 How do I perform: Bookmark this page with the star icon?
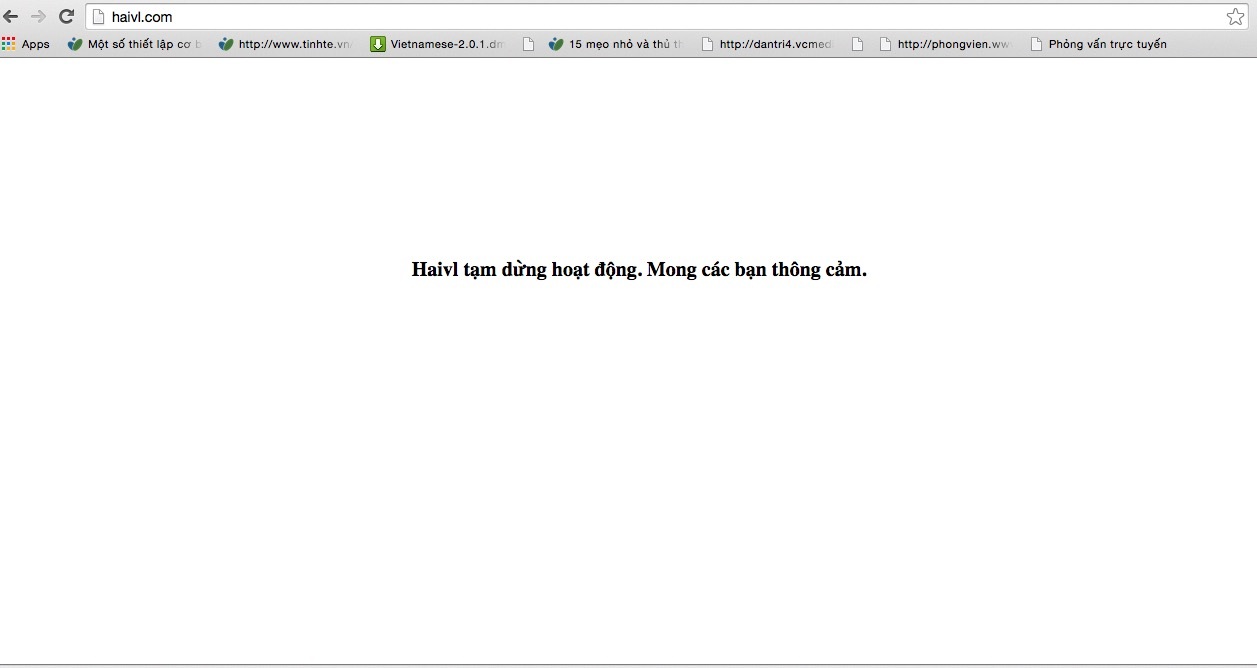coord(1235,17)
